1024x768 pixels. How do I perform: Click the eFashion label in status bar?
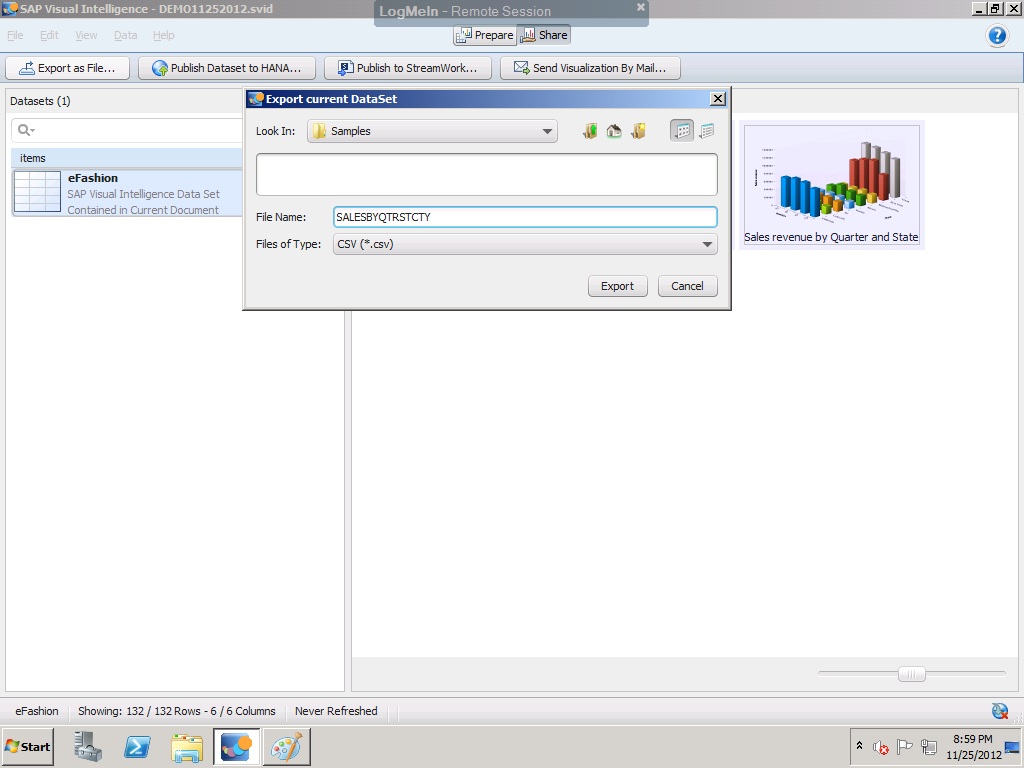coord(37,711)
